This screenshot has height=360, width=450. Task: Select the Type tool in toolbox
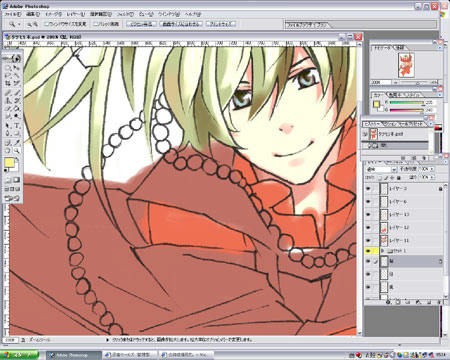[17, 126]
